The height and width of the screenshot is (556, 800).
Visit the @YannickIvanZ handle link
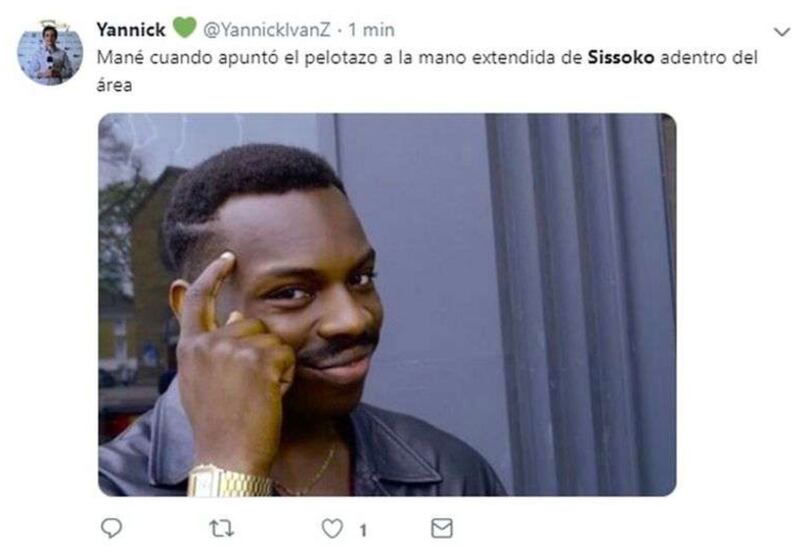(x=267, y=30)
